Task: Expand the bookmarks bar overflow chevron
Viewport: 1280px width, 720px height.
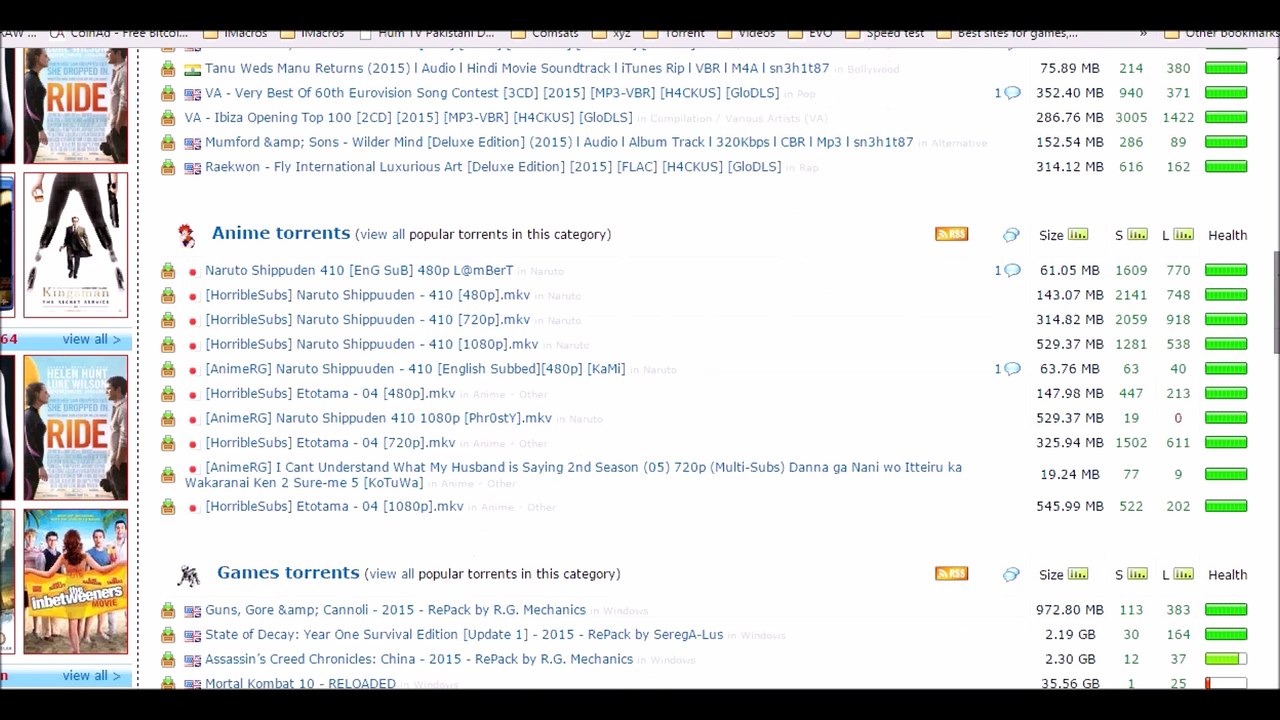Action: tap(1143, 33)
